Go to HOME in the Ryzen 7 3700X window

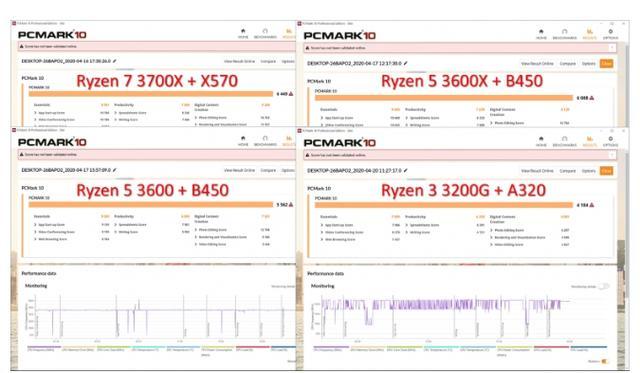(x=243, y=33)
